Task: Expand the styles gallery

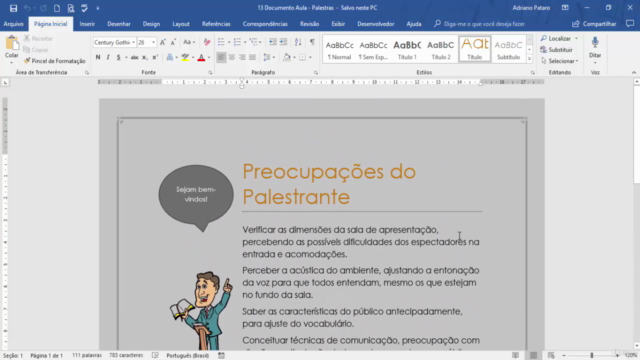Action: [x=529, y=59]
